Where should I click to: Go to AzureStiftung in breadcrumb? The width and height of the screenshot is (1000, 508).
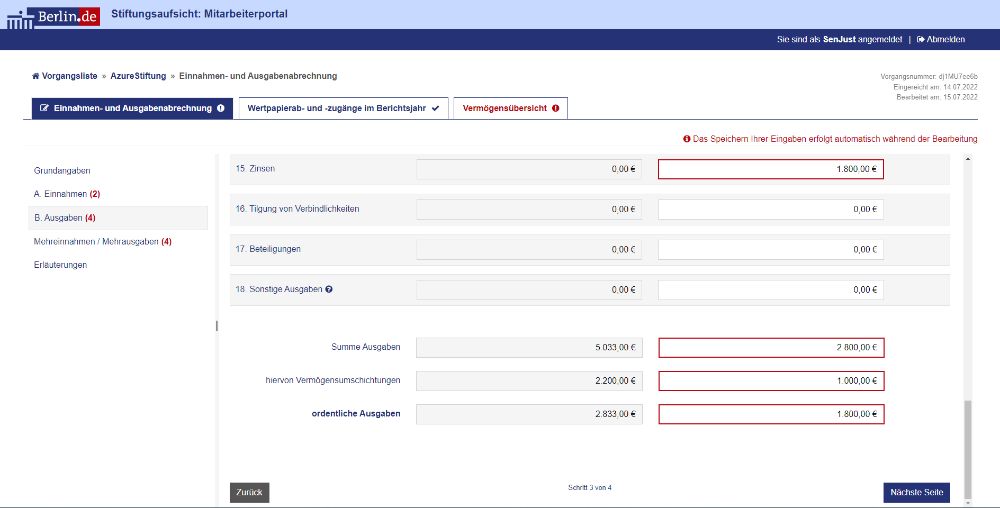139,76
